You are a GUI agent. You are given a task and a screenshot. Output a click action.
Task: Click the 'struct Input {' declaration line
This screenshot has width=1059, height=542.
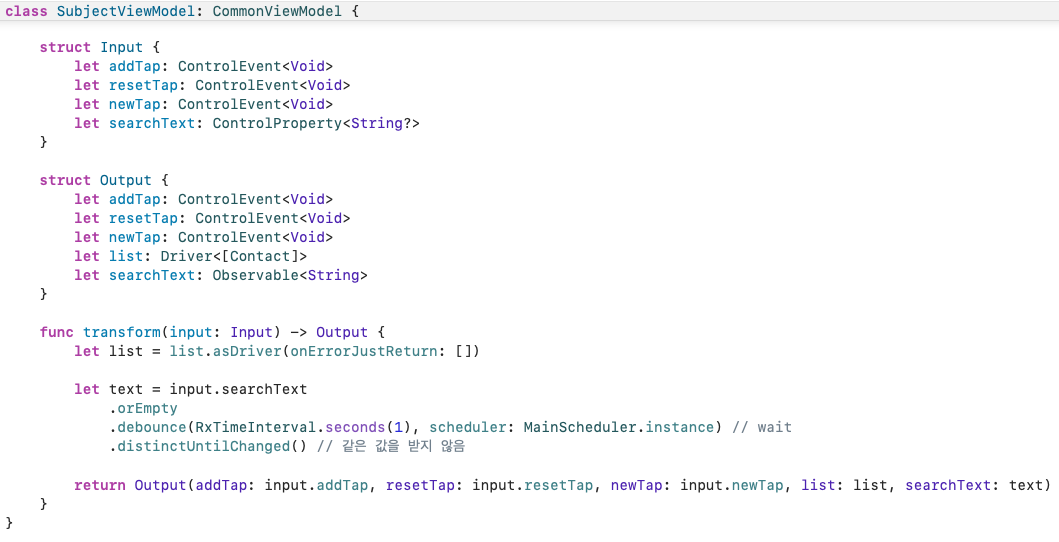pos(100,47)
